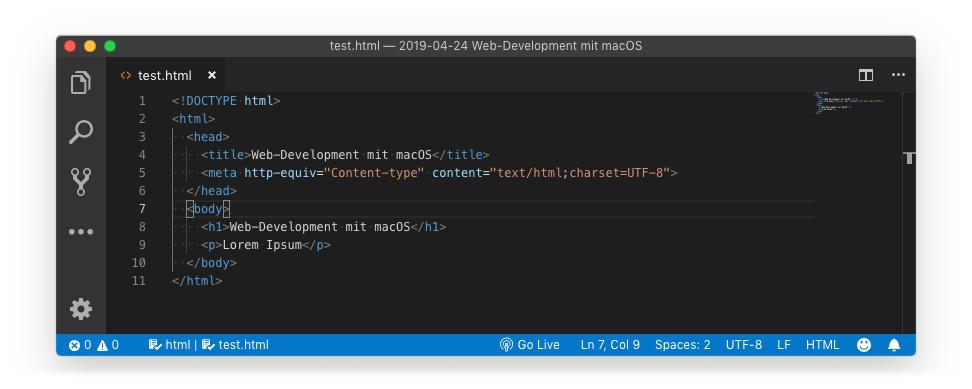Split the editor to the right
This screenshot has height=389, width=972.
tap(865, 75)
